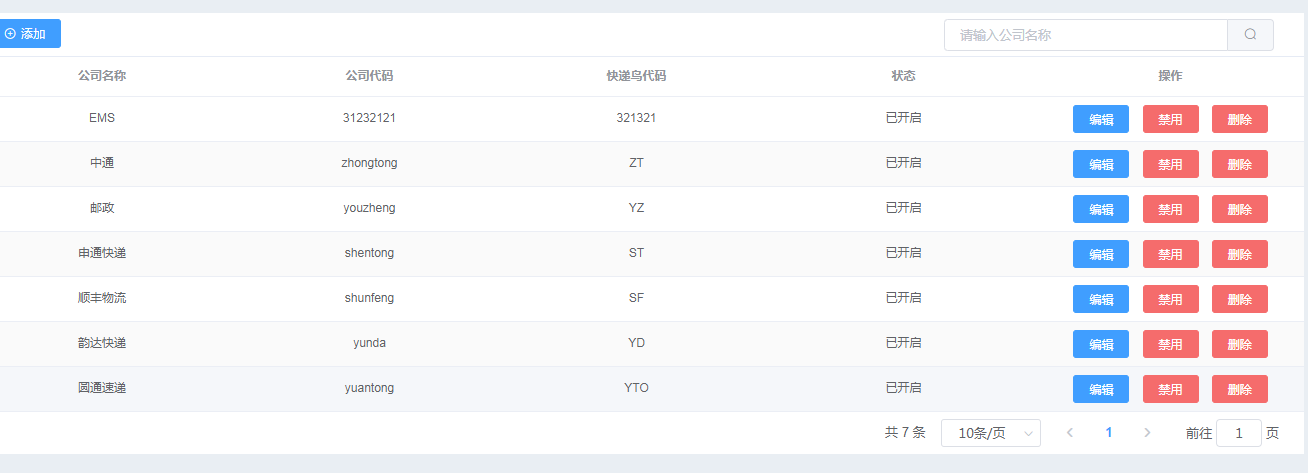
Task: Click the 状态 column header
Action: pyautogui.click(x=904, y=76)
